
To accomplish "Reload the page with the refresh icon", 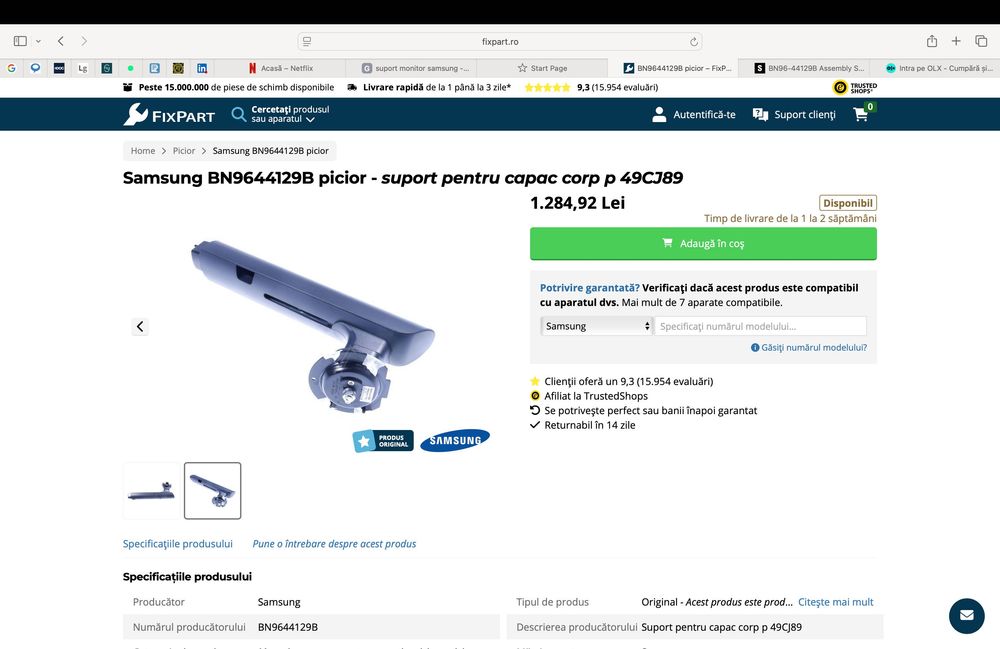I will pos(694,41).
